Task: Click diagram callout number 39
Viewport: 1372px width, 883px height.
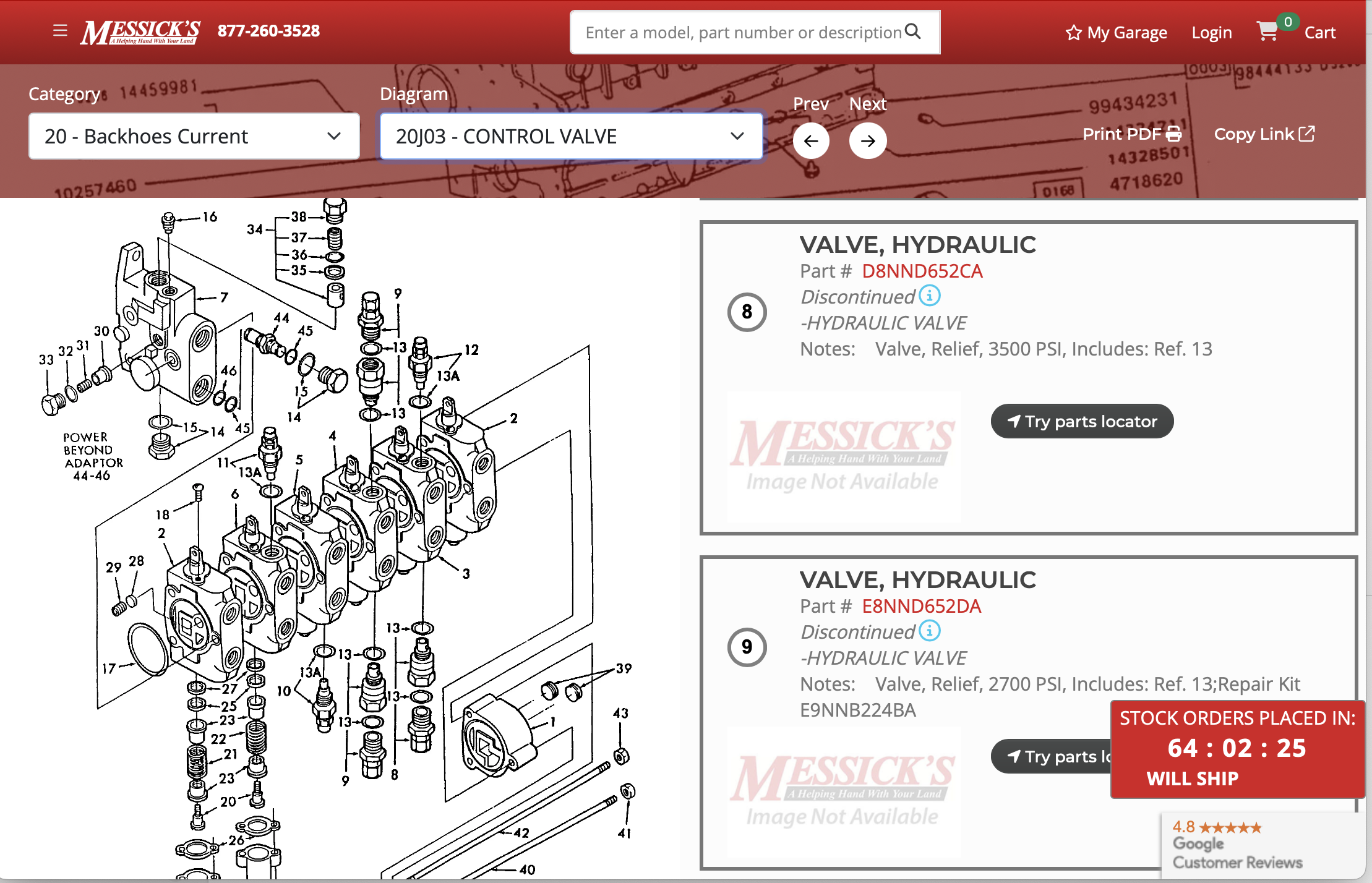Action: click(x=624, y=668)
